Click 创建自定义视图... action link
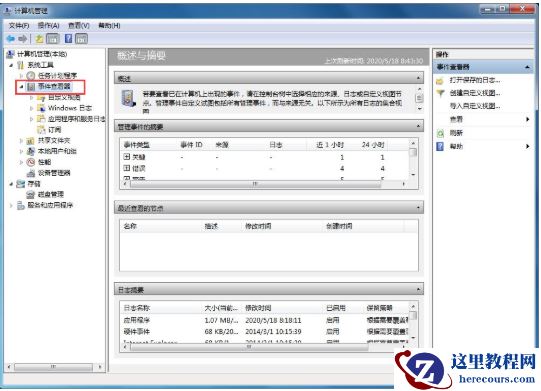Screen dimensions: 541x391 click(475, 93)
